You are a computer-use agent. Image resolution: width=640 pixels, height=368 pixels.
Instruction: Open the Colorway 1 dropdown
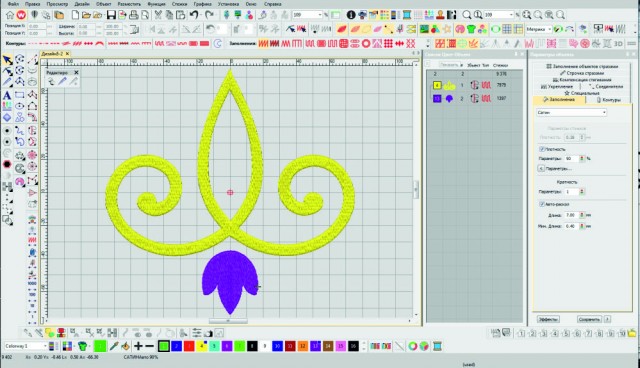25,346
